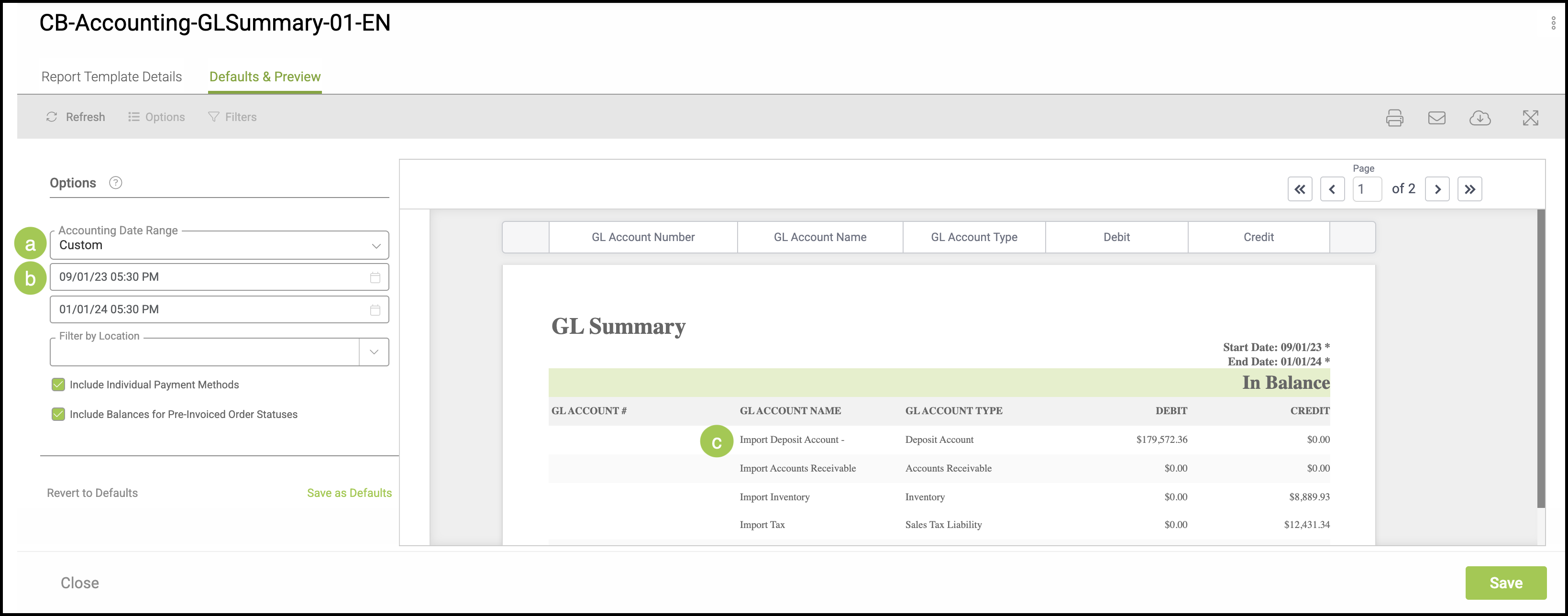Viewport: 1568px width, 616px height.
Task: Uncheck Include Balances for Pre-Invoiced Order Statuses
Action: (x=58, y=415)
